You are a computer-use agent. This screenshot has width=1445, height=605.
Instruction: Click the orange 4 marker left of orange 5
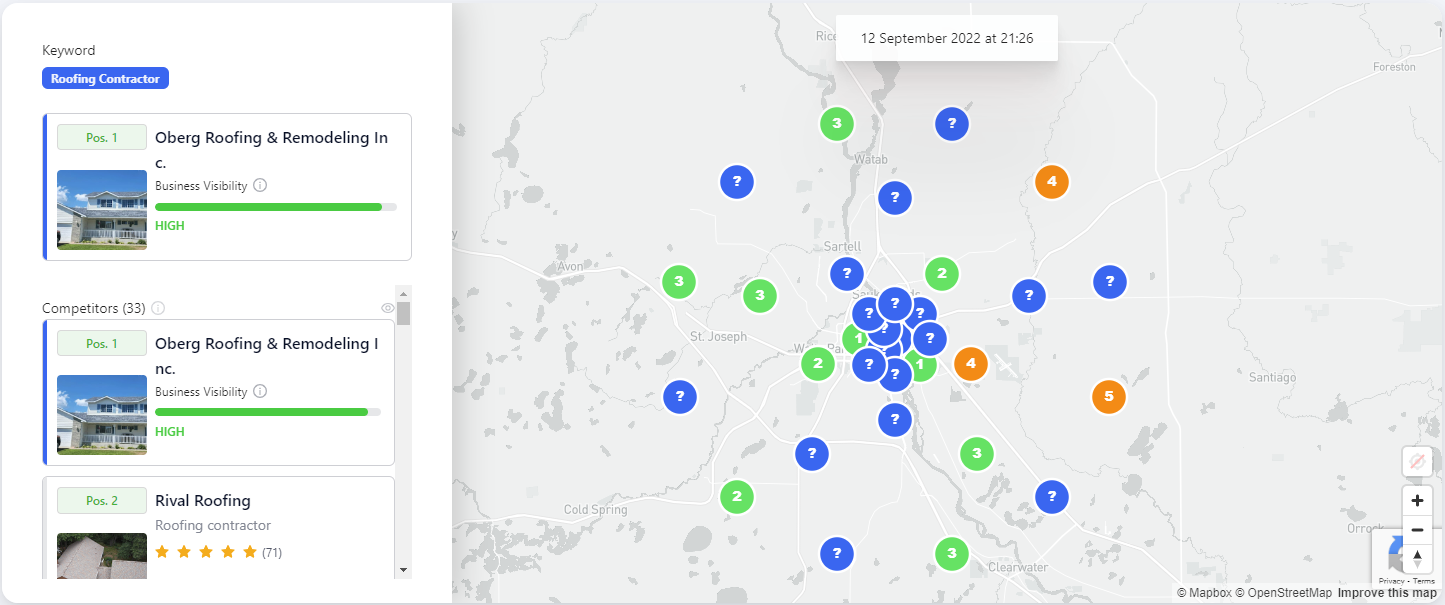click(971, 363)
